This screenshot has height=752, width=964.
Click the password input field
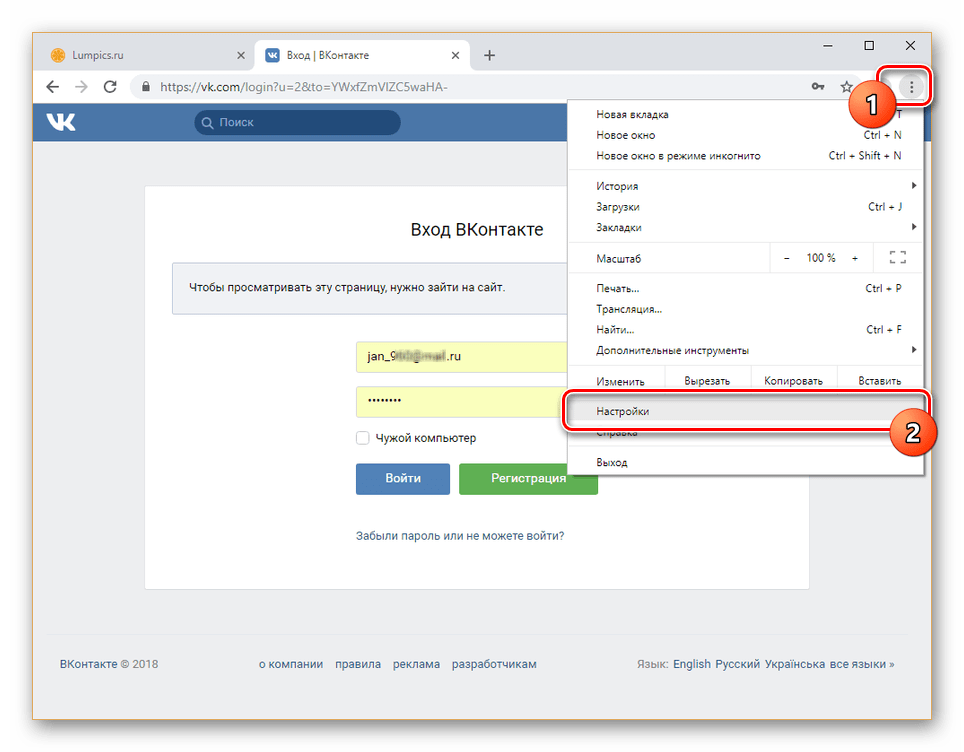coord(462,402)
